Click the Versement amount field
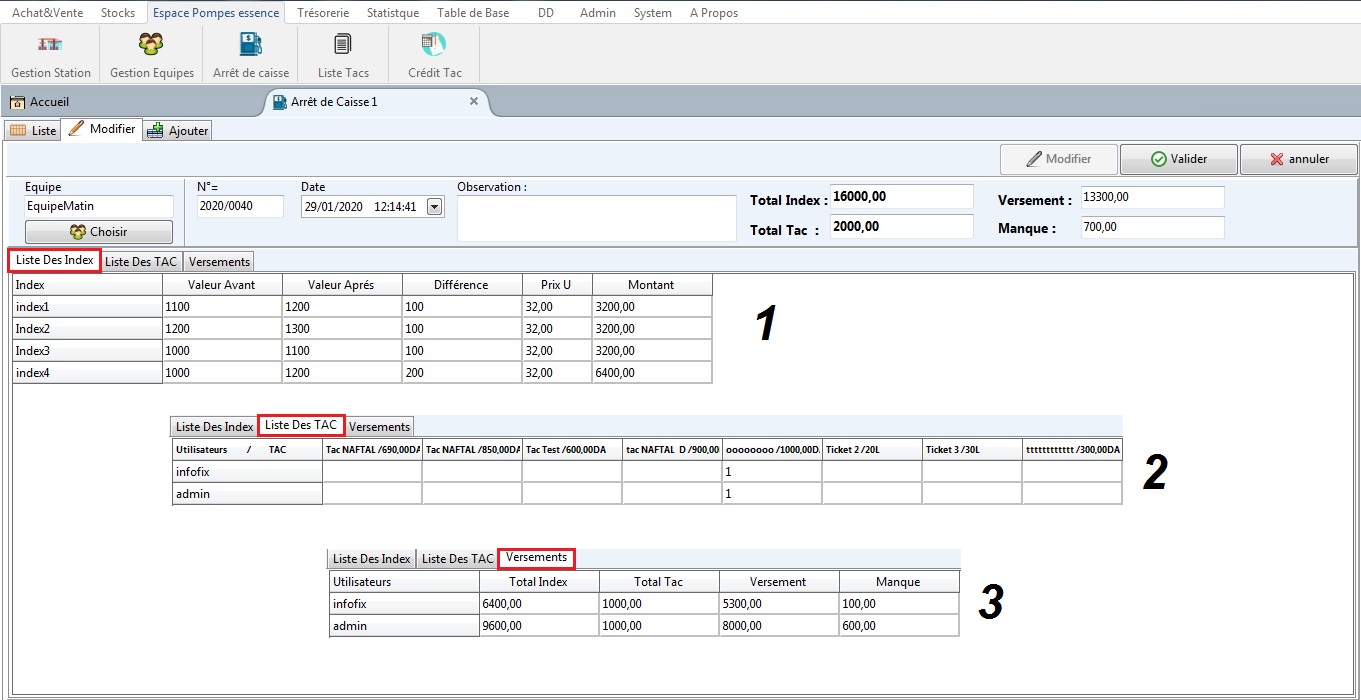 pos(1151,198)
